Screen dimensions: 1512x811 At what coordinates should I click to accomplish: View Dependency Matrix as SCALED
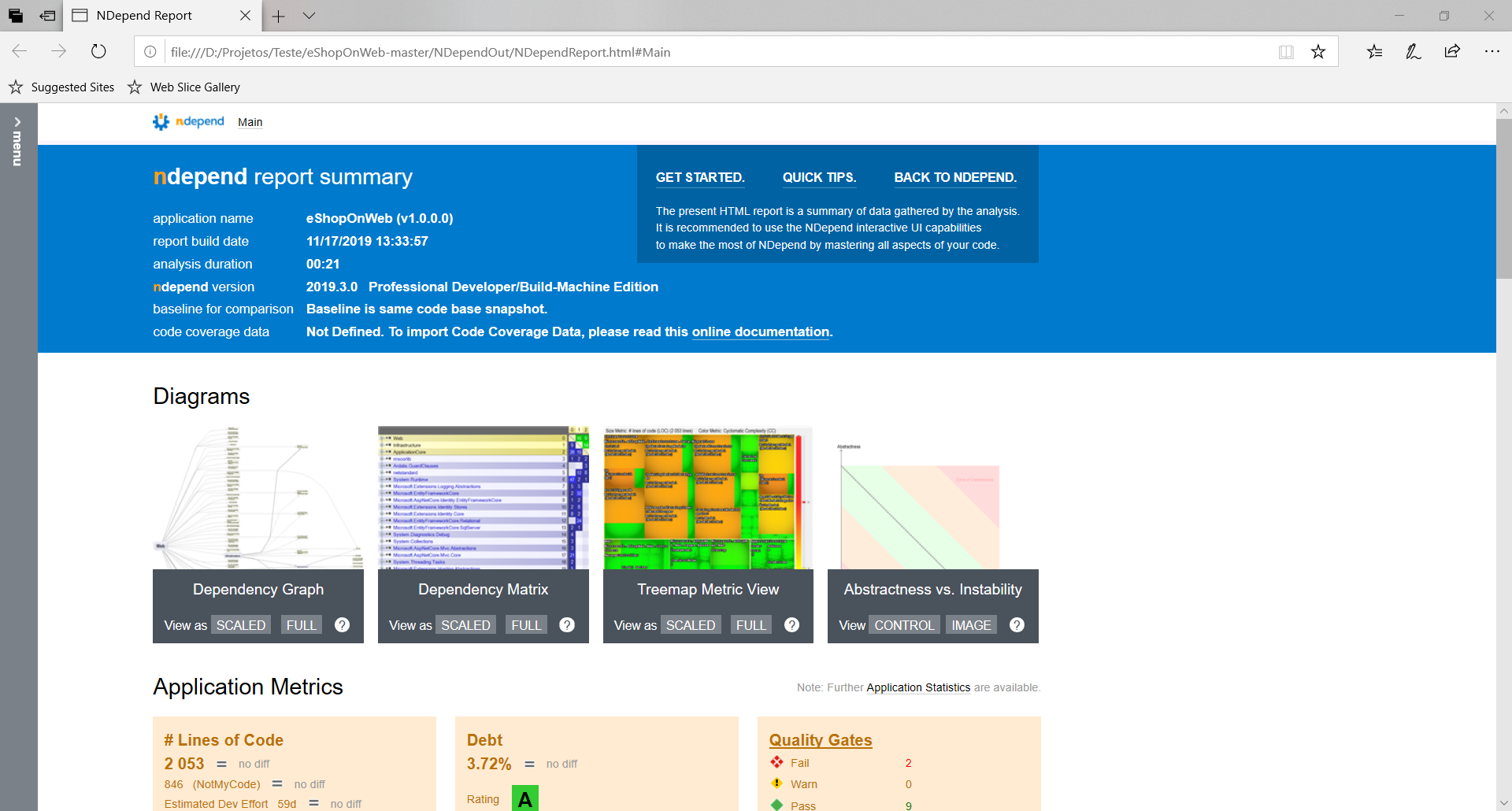465,625
